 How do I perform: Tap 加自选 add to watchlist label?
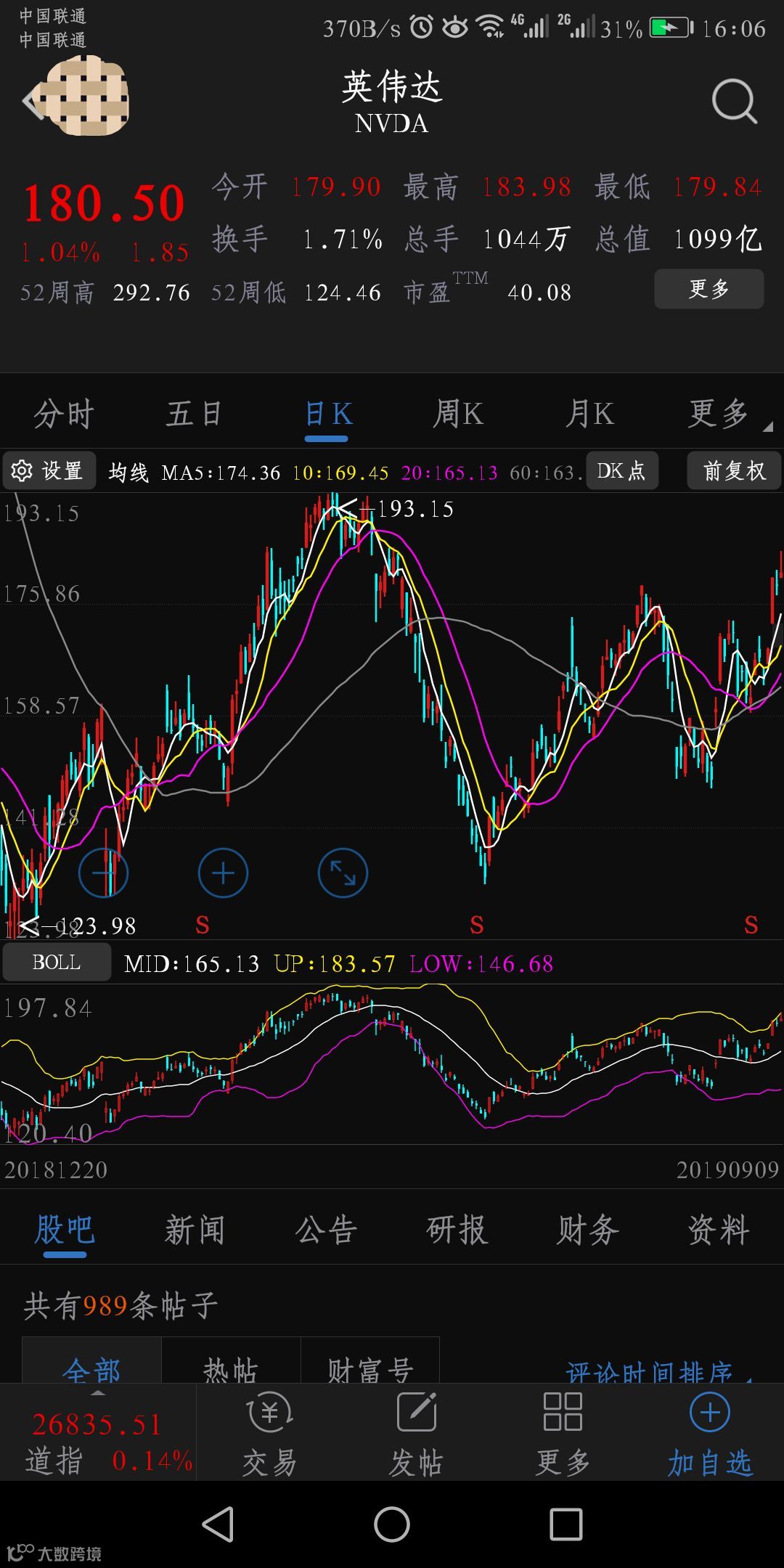[709, 1463]
